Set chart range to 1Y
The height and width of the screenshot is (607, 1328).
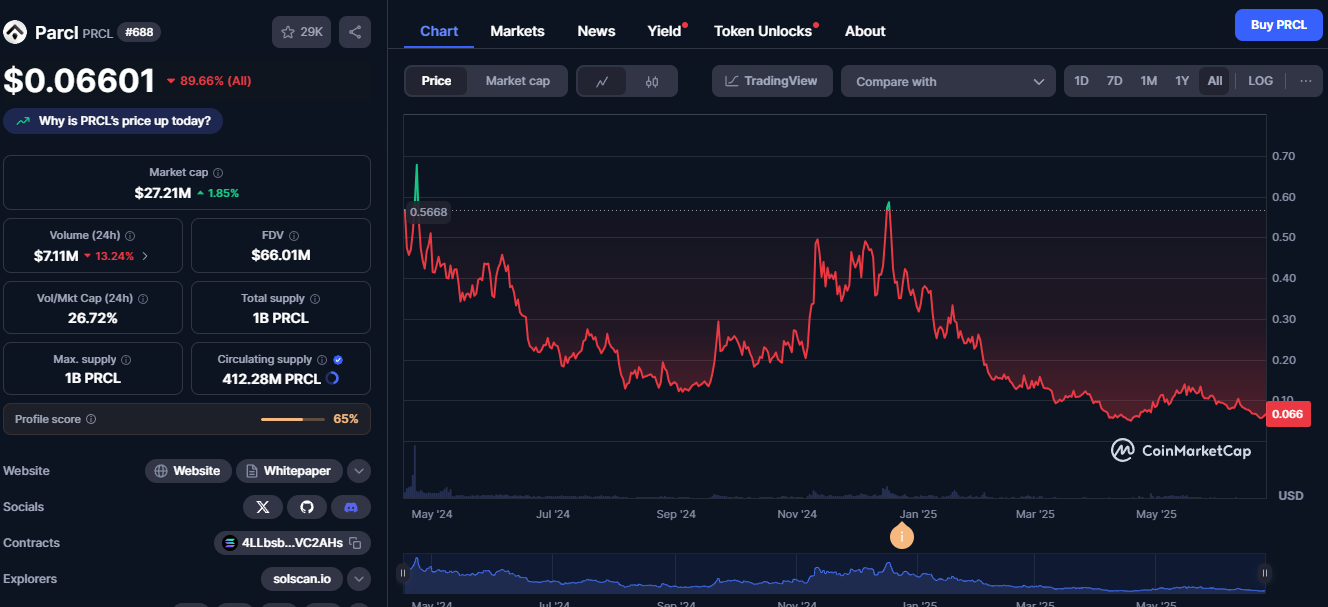1182,81
